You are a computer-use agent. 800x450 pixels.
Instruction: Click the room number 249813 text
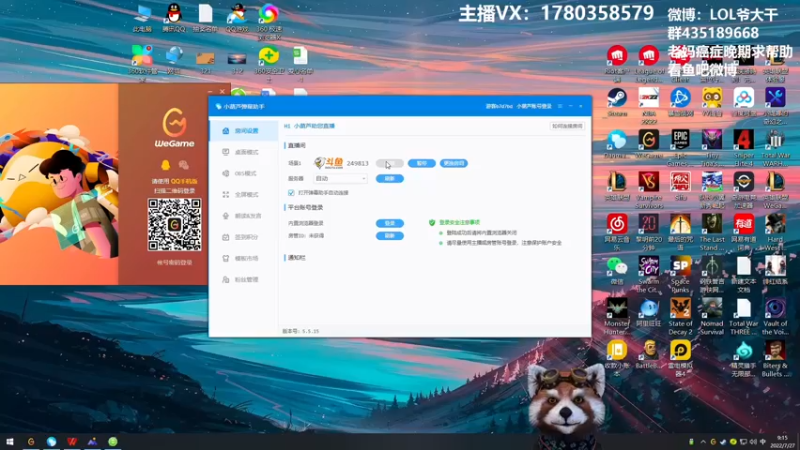(x=357, y=163)
